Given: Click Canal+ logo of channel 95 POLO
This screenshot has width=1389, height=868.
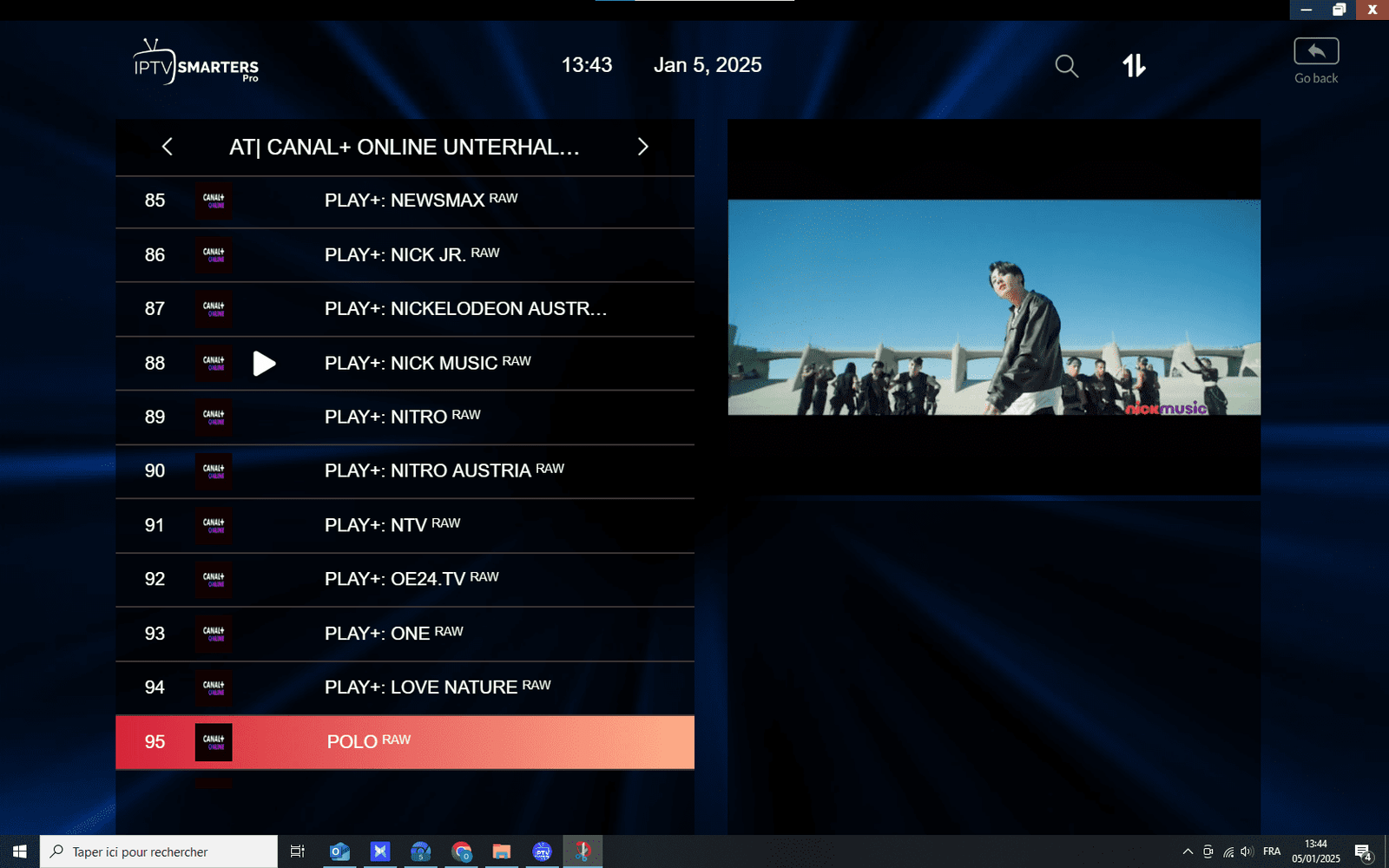Looking at the screenshot, I should 214,742.
